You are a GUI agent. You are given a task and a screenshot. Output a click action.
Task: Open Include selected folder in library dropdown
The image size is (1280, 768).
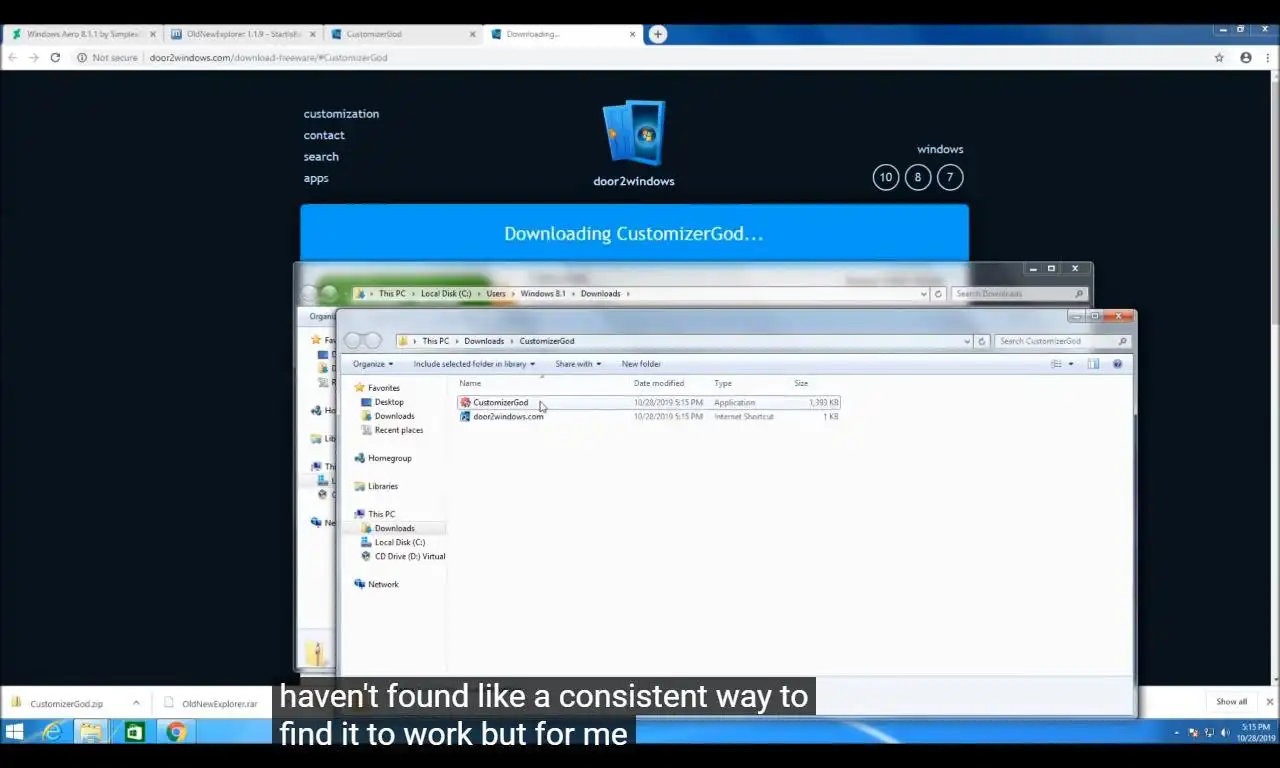pyautogui.click(x=474, y=364)
